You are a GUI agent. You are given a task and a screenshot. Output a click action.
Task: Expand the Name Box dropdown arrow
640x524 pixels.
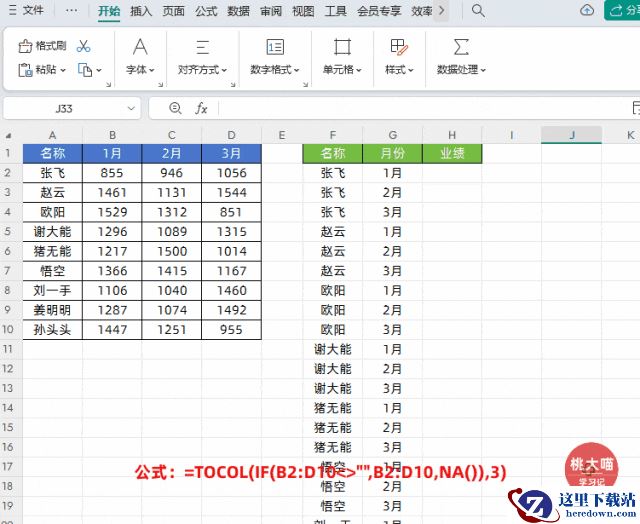[x=132, y=108]
